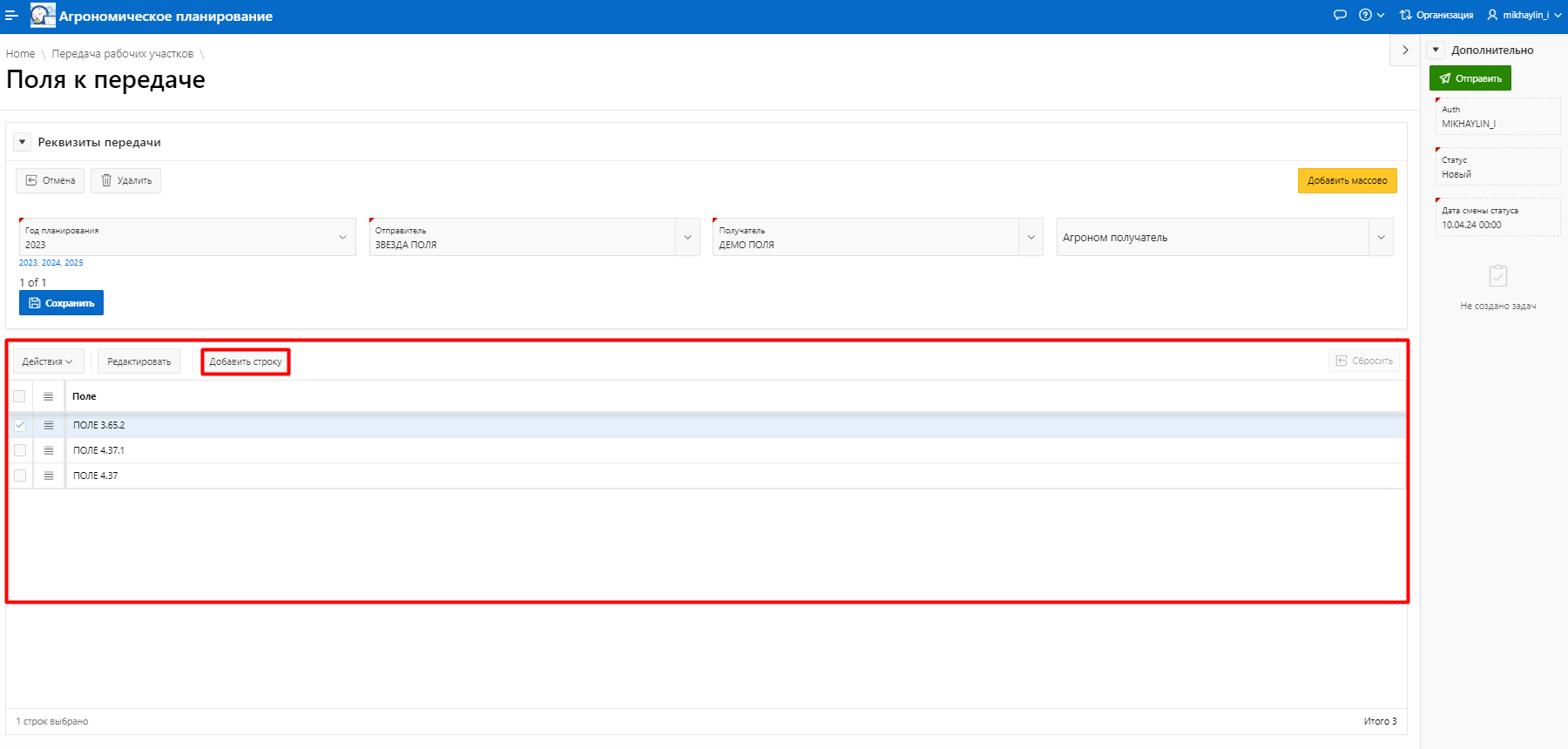Click the application logo icon
This screenshot has width=1568, height=749.
[x=43, y=16]
